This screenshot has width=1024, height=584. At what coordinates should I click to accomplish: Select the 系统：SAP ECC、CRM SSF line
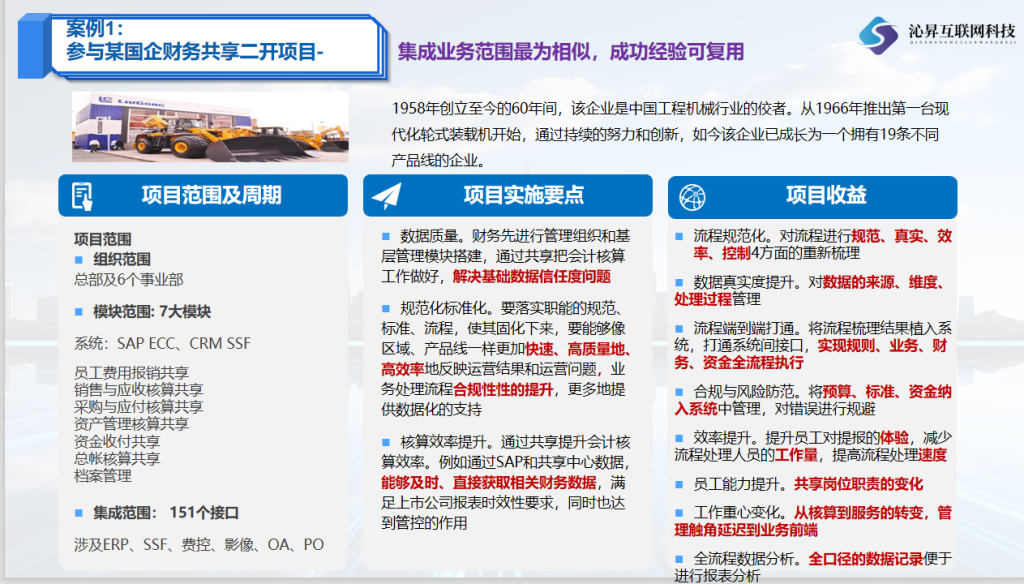coord(162,343)
